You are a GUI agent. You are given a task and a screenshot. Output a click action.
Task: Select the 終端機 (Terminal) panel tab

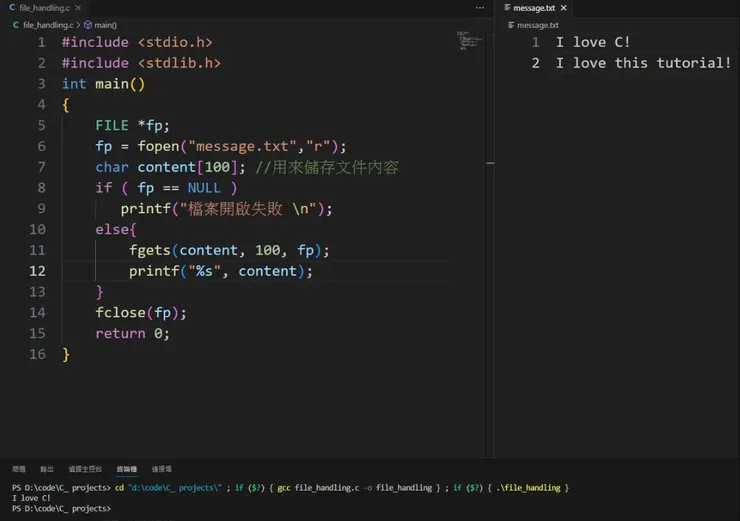click(126, 468)
